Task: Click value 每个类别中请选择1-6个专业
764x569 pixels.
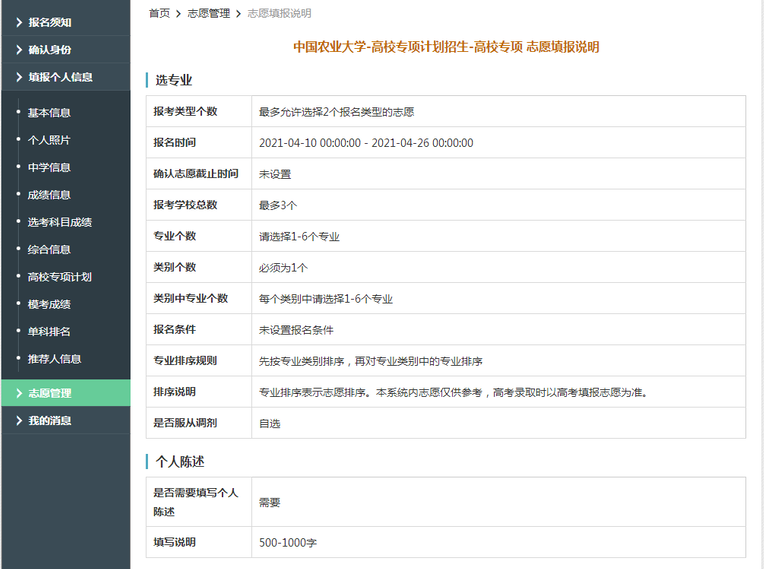Action: 325,299
